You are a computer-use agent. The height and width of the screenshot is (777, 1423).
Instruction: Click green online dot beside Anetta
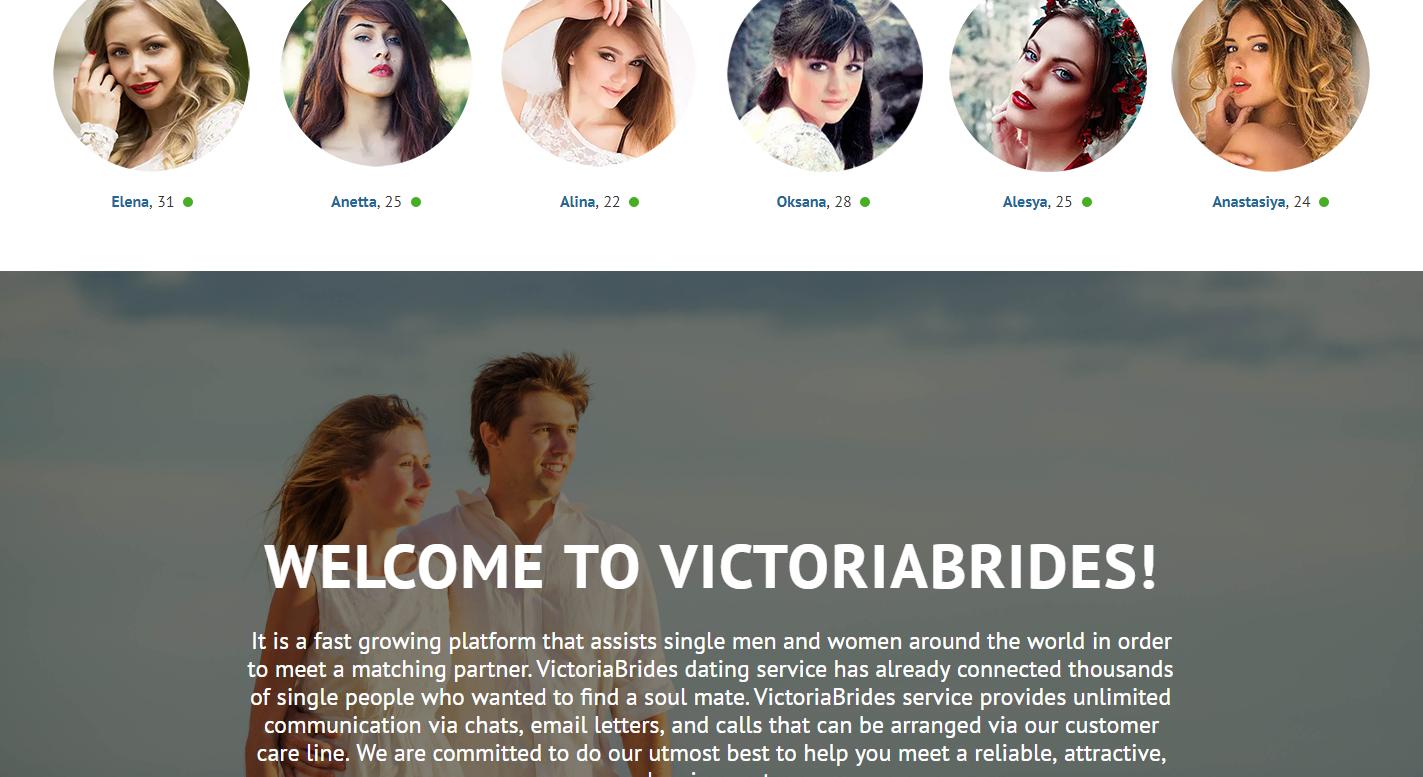416,202
